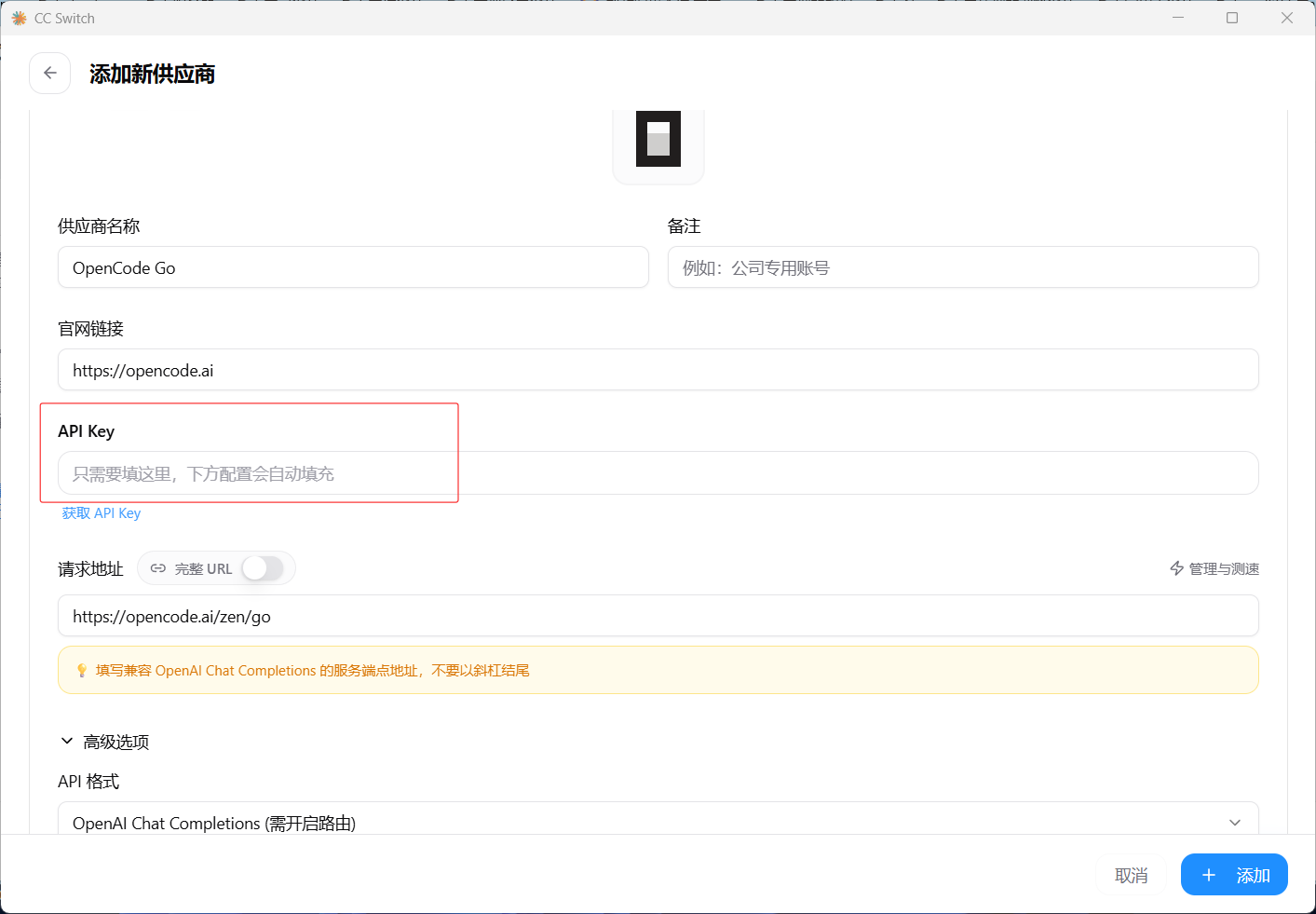This screenshot has width=1316, height=914.
Task: Click the OpenCode provider logo icon
Action: (x=658, y=139)
